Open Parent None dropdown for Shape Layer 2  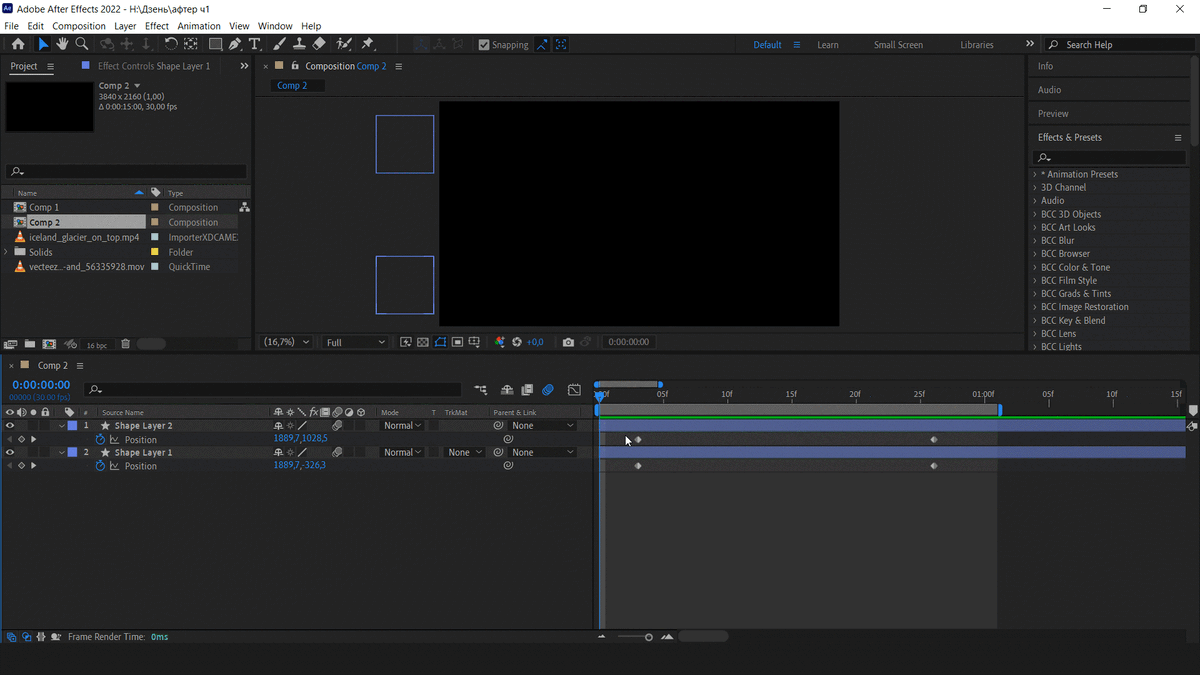[543, 426]
